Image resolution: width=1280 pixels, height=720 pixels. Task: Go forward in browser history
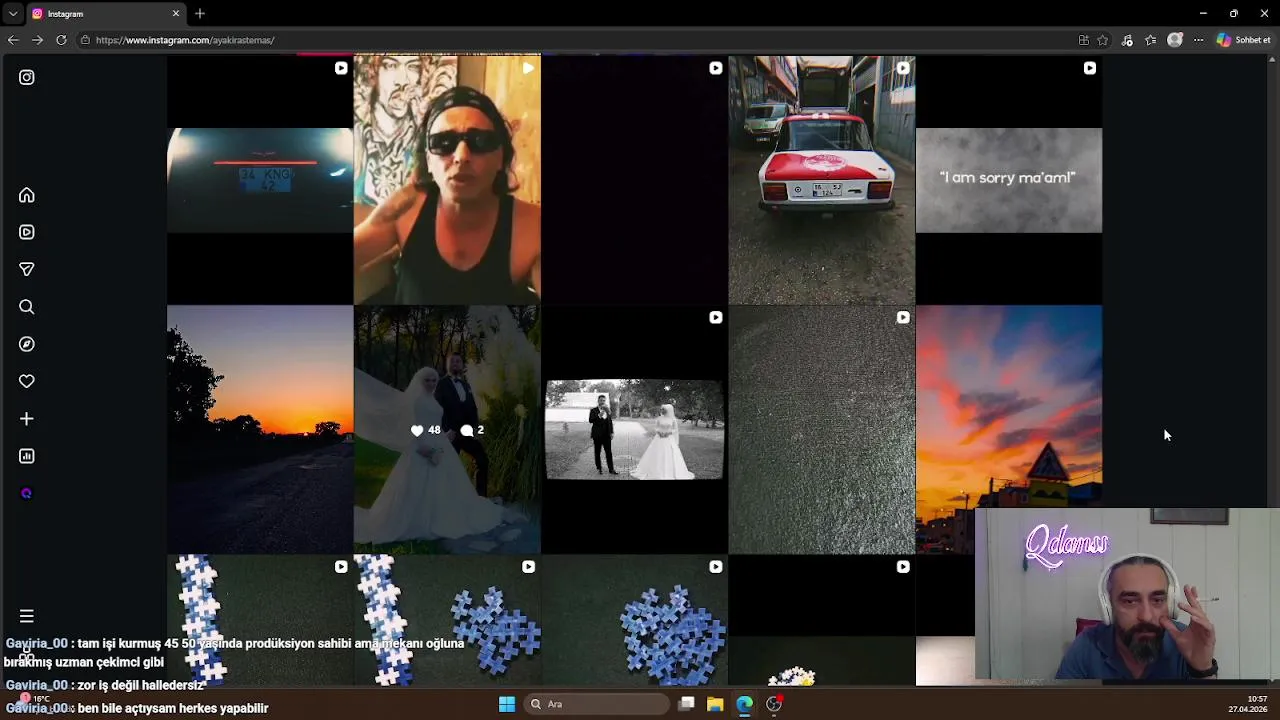pos(37,40)
